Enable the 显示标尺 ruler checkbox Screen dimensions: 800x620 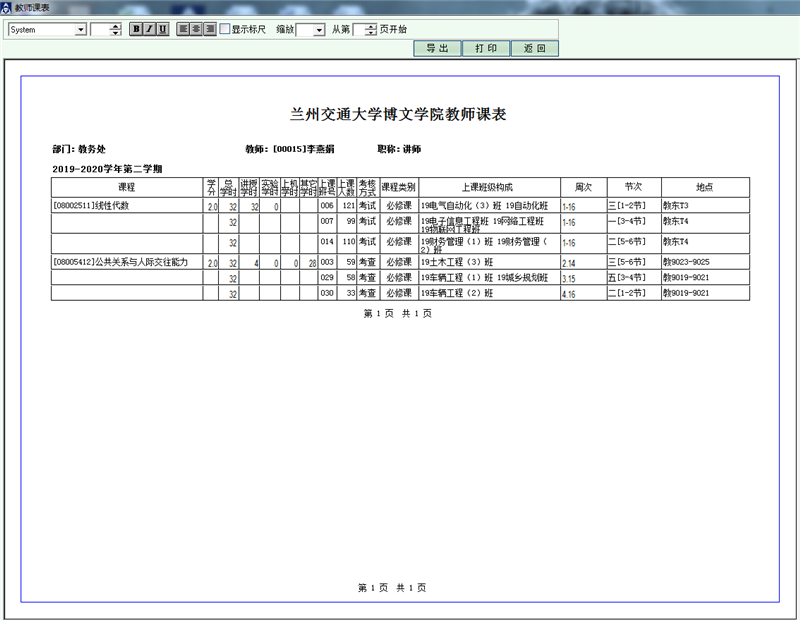point(225,29)
